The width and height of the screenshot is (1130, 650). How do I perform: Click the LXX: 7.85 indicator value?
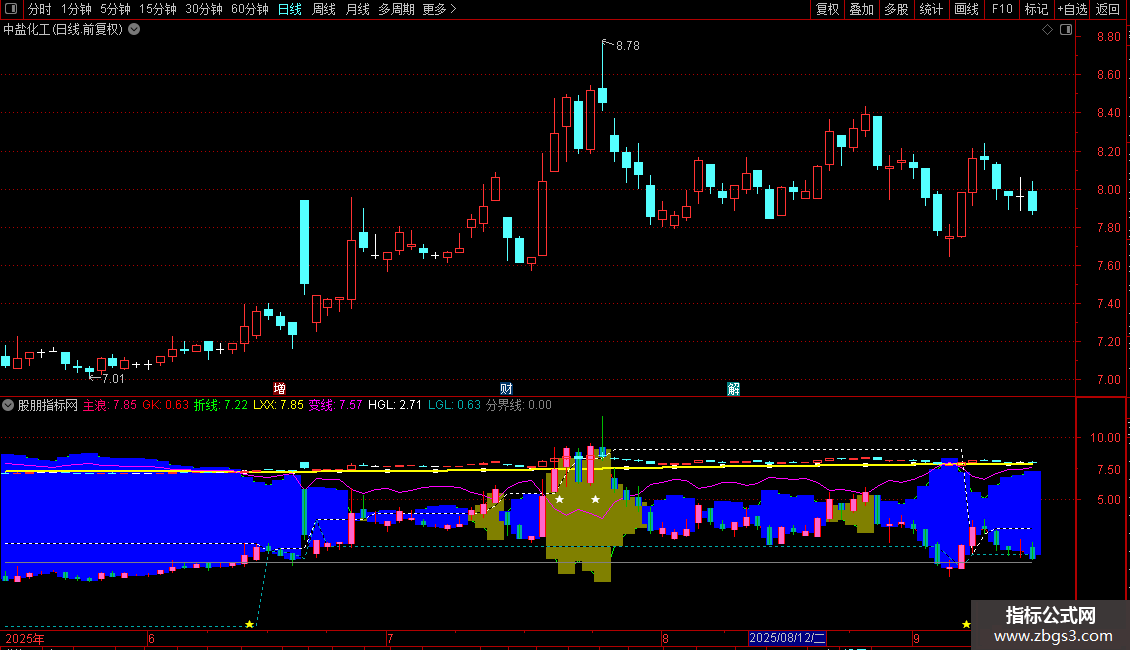click(278, 405)
